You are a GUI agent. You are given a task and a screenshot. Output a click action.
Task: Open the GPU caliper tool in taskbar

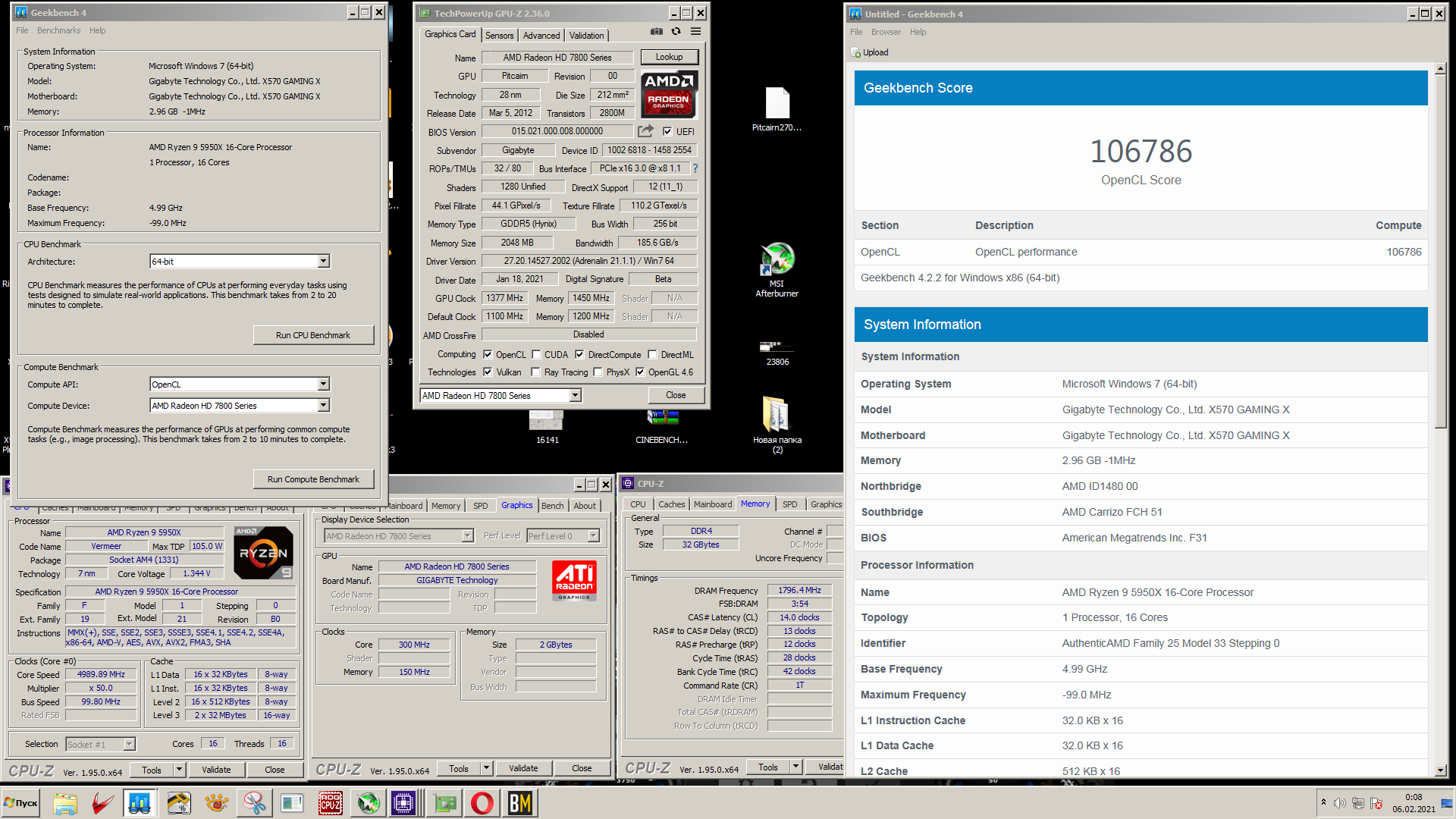[x=179, y=803]
